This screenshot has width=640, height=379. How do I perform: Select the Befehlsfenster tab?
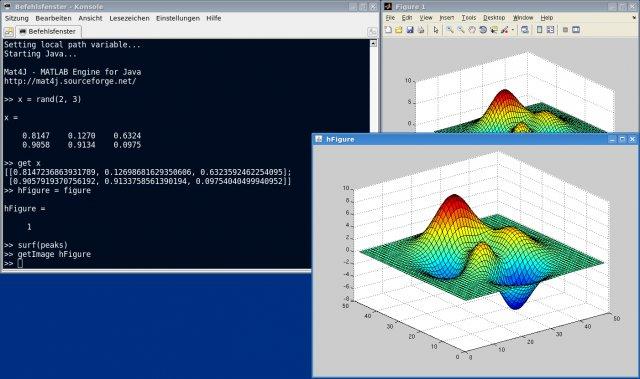pyautogui.click(x=48, y=31)
